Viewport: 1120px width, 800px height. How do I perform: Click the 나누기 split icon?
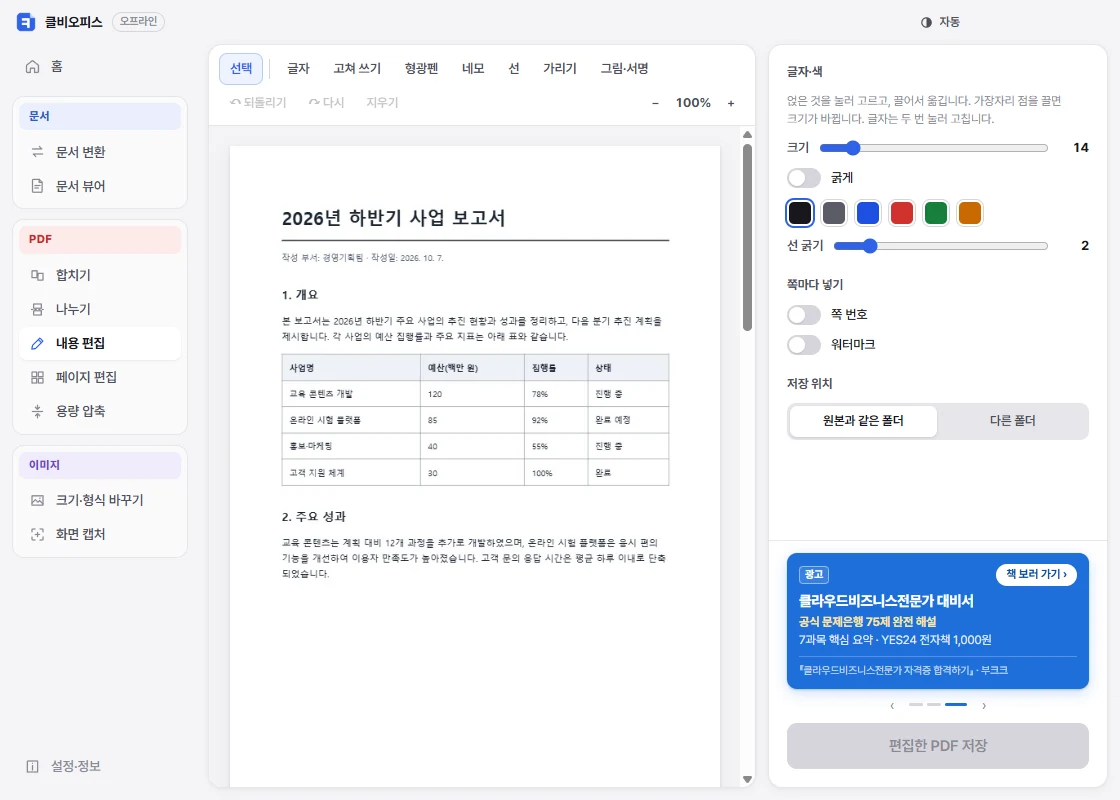click(x=37, y=309)
